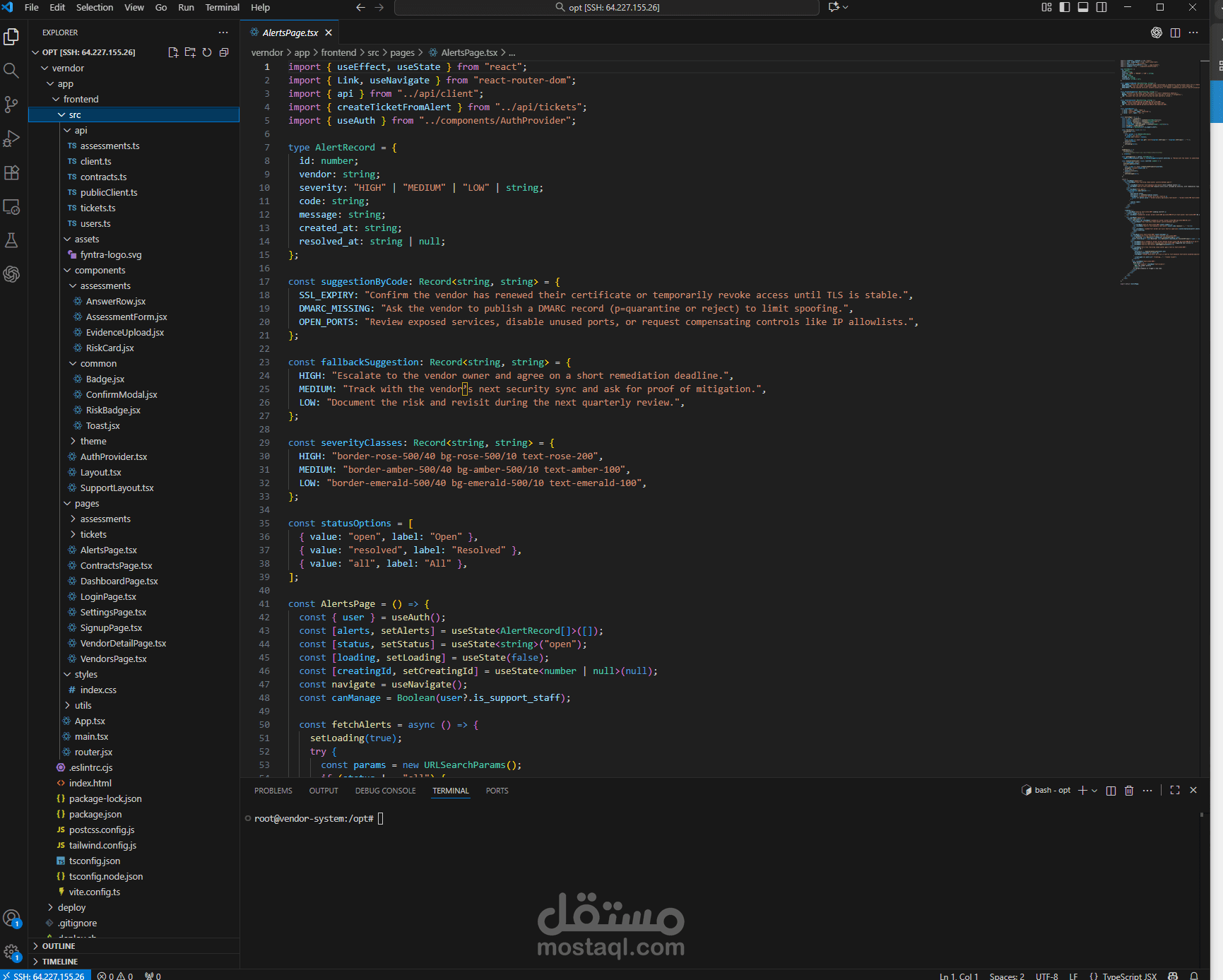The image size is (1223, 980).
Task: Switch to the PORTS panel tab
Action: point(497,791)
